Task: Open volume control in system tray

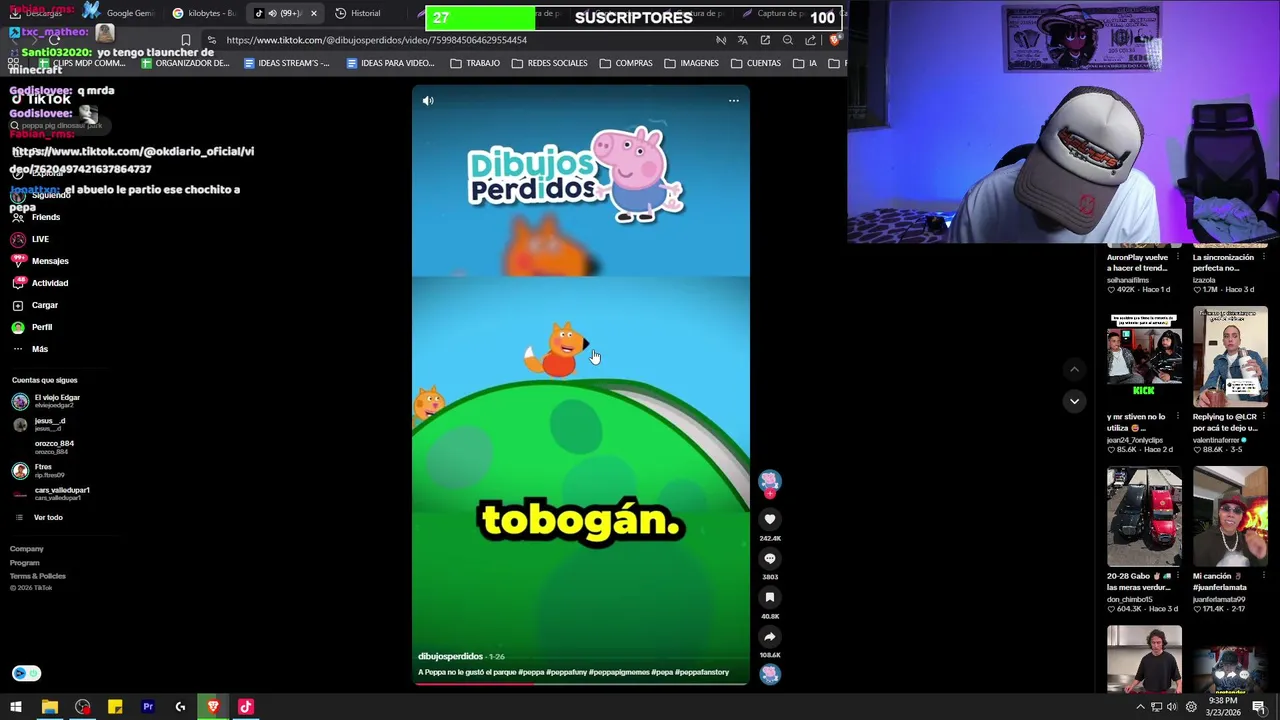Action: pos(1174,707)
